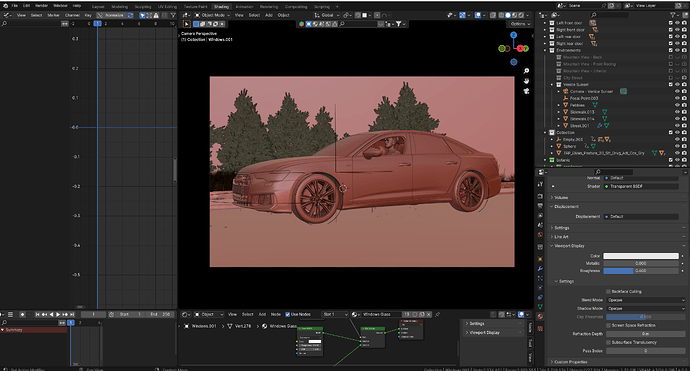Open the Shadow Mode Opaque dropdown
The image size is (690, 371).
[x=646, y=309]
